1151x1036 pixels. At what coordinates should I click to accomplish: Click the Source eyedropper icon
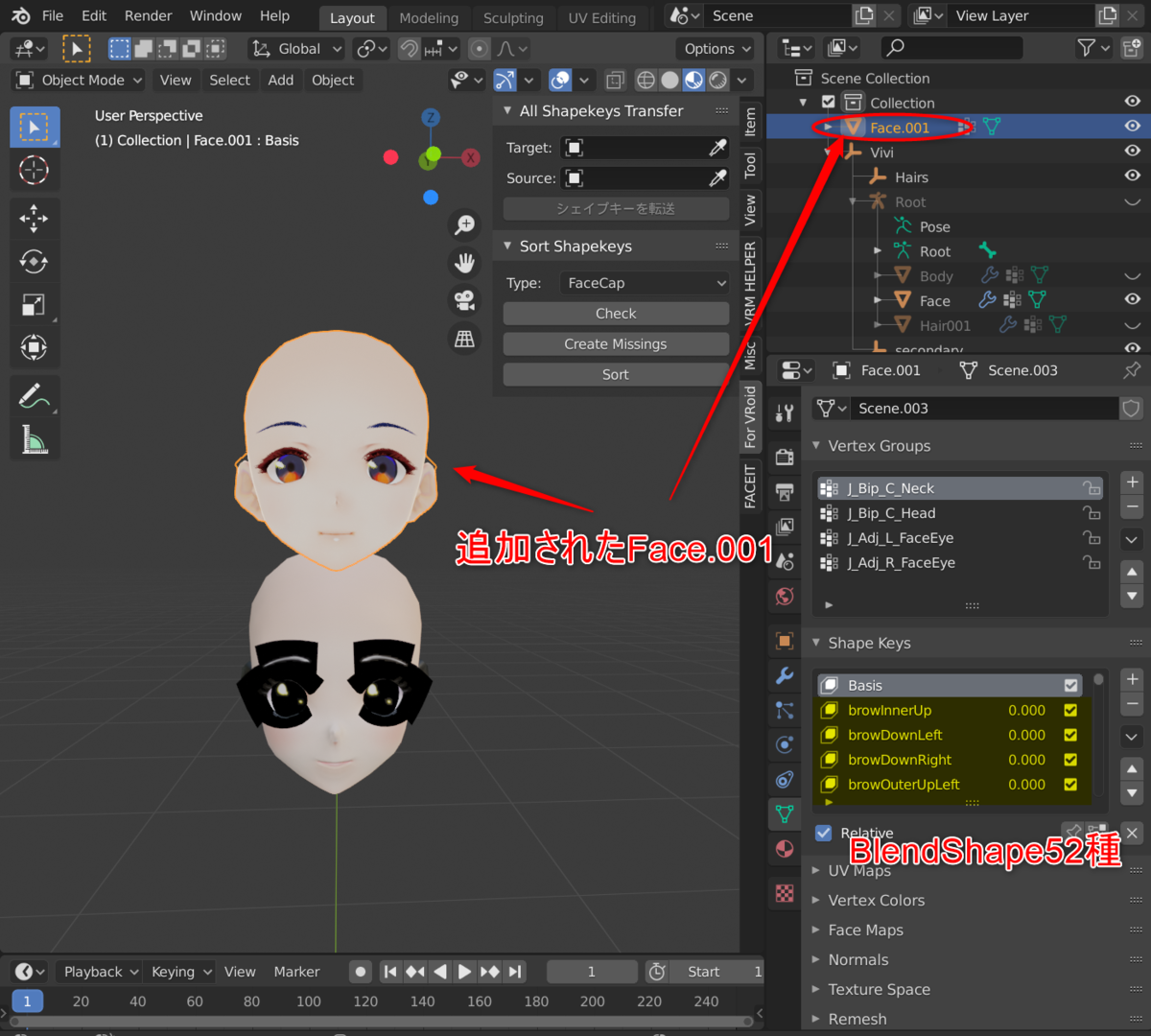tap(717, 178)
